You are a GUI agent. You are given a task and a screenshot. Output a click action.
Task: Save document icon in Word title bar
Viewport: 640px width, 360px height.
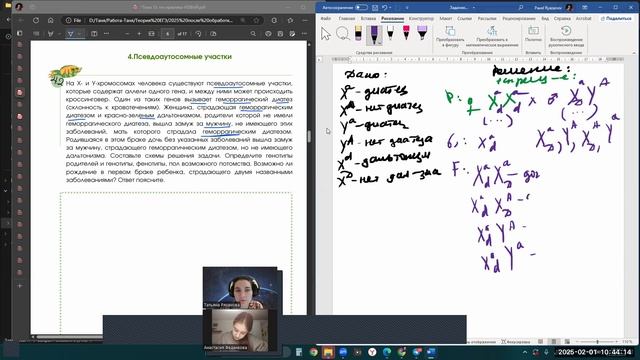pos(375,7)
